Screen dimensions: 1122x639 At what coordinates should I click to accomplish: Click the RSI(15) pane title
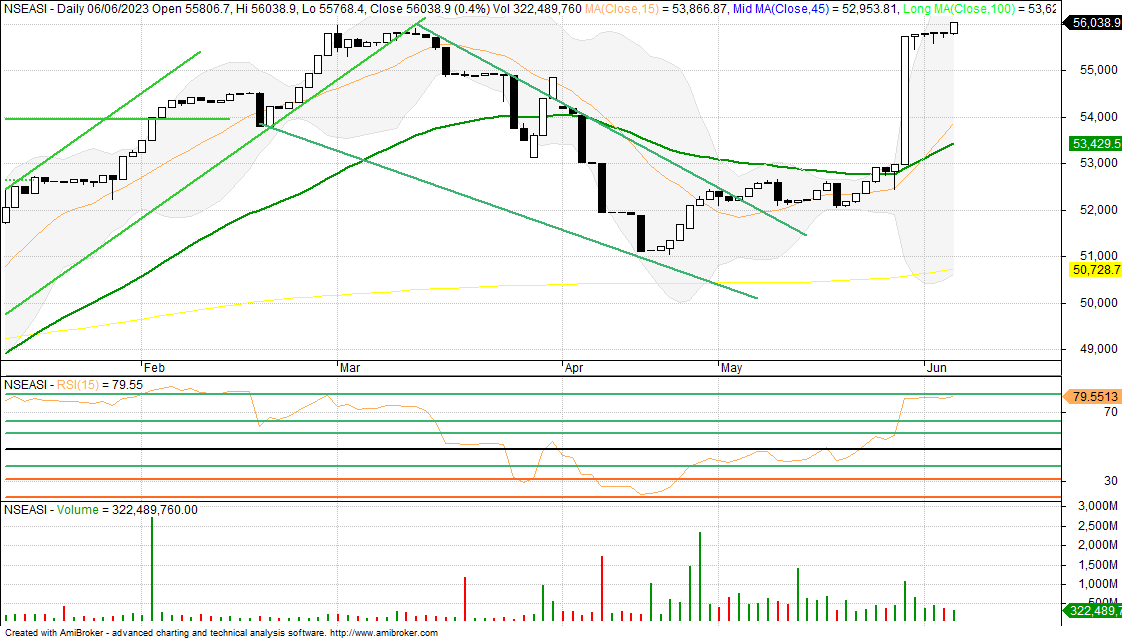[x=87, y=383]
